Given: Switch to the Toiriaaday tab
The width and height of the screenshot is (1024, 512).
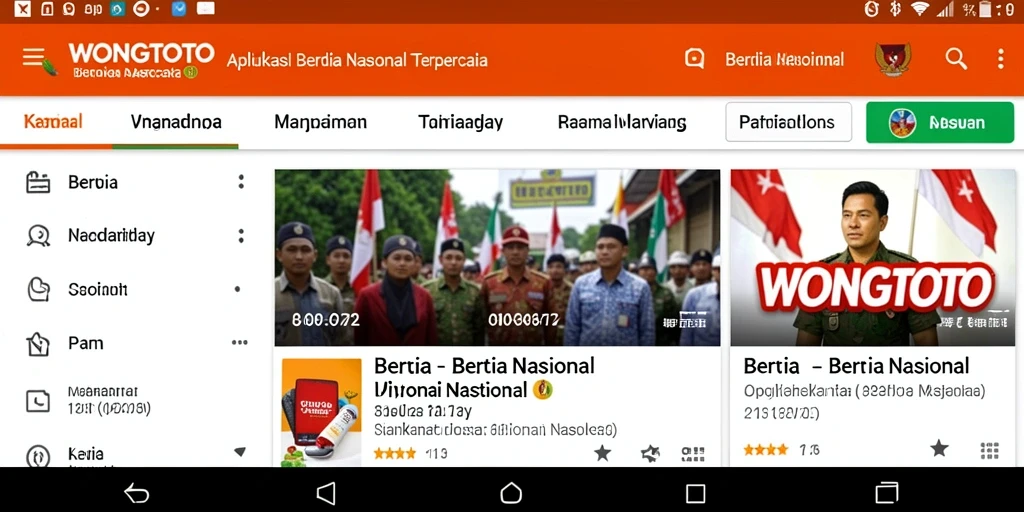Looking at the screenshot, I should coord(460,122).
